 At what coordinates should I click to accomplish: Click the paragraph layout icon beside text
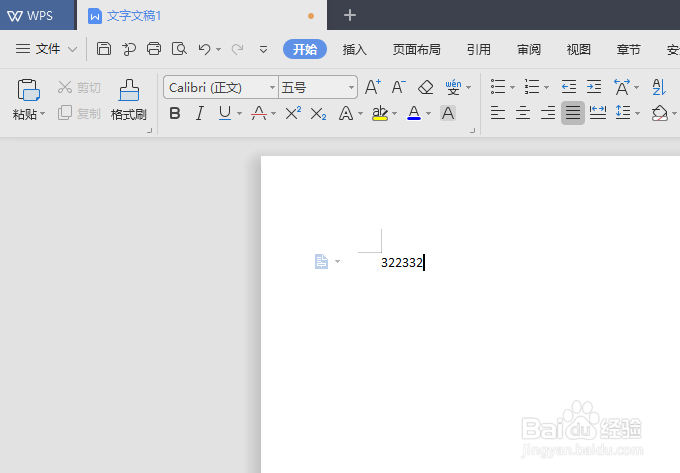(321, 261)
